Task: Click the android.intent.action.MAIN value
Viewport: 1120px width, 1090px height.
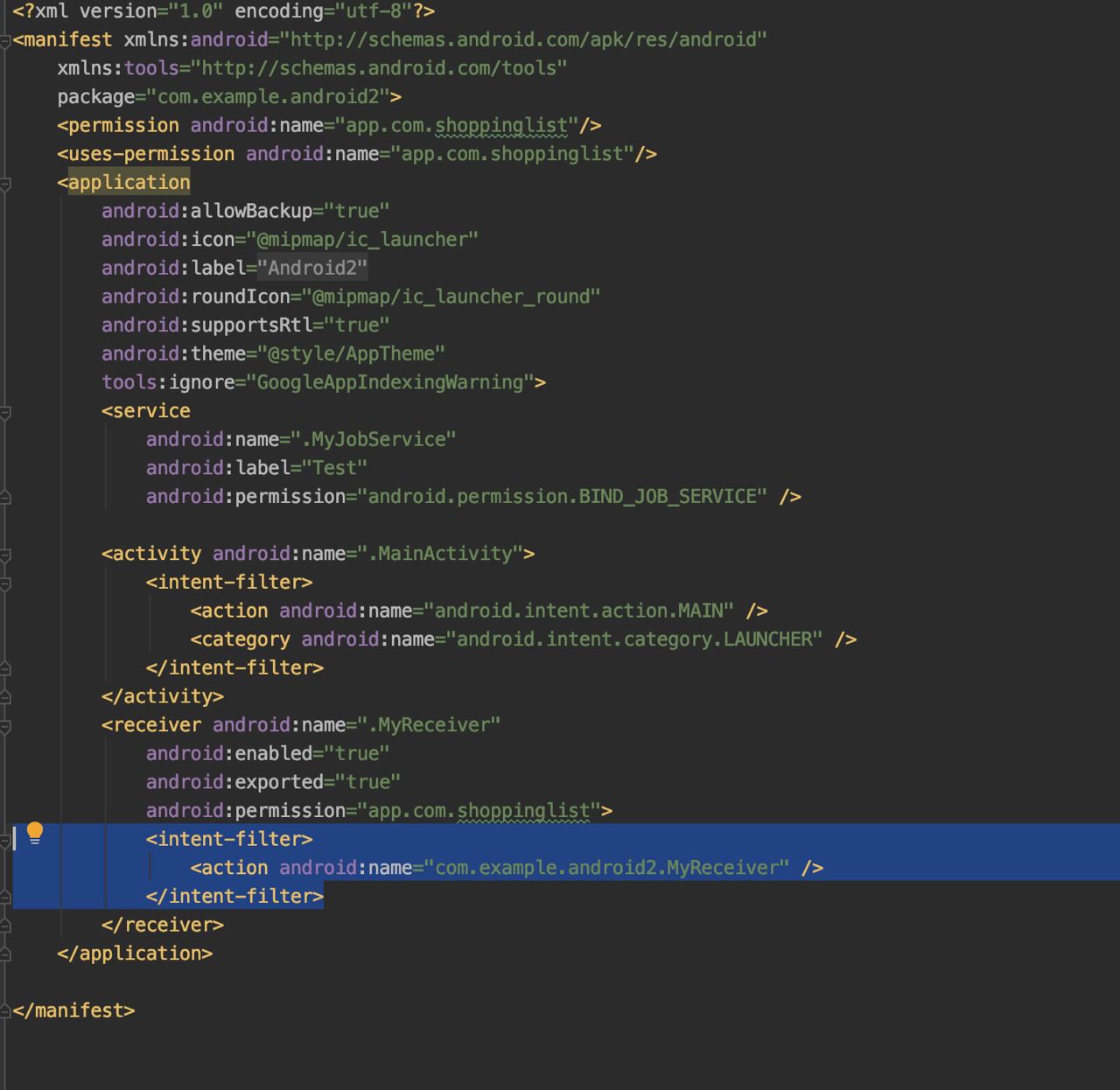Action: [x=579, y=611]
